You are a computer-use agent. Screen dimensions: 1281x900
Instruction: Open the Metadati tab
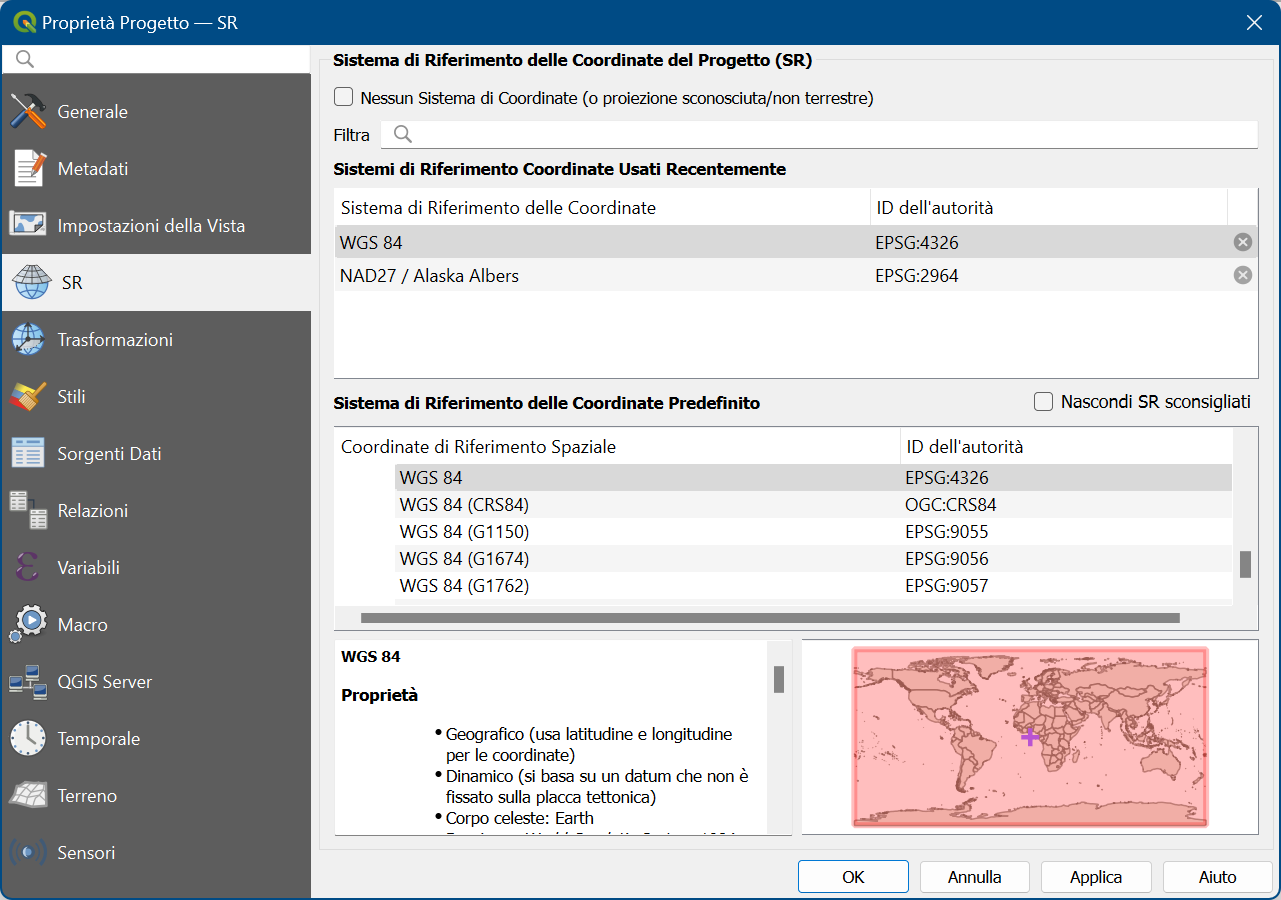[155, 169]
